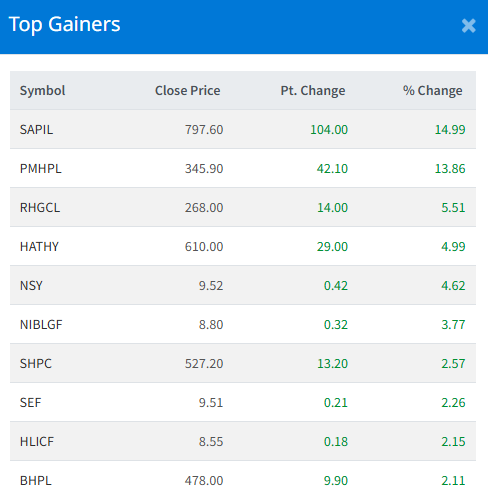Screen dimensions: 488x492
Task: Click the NIBLGF symbol
Action: coord(41,324)
